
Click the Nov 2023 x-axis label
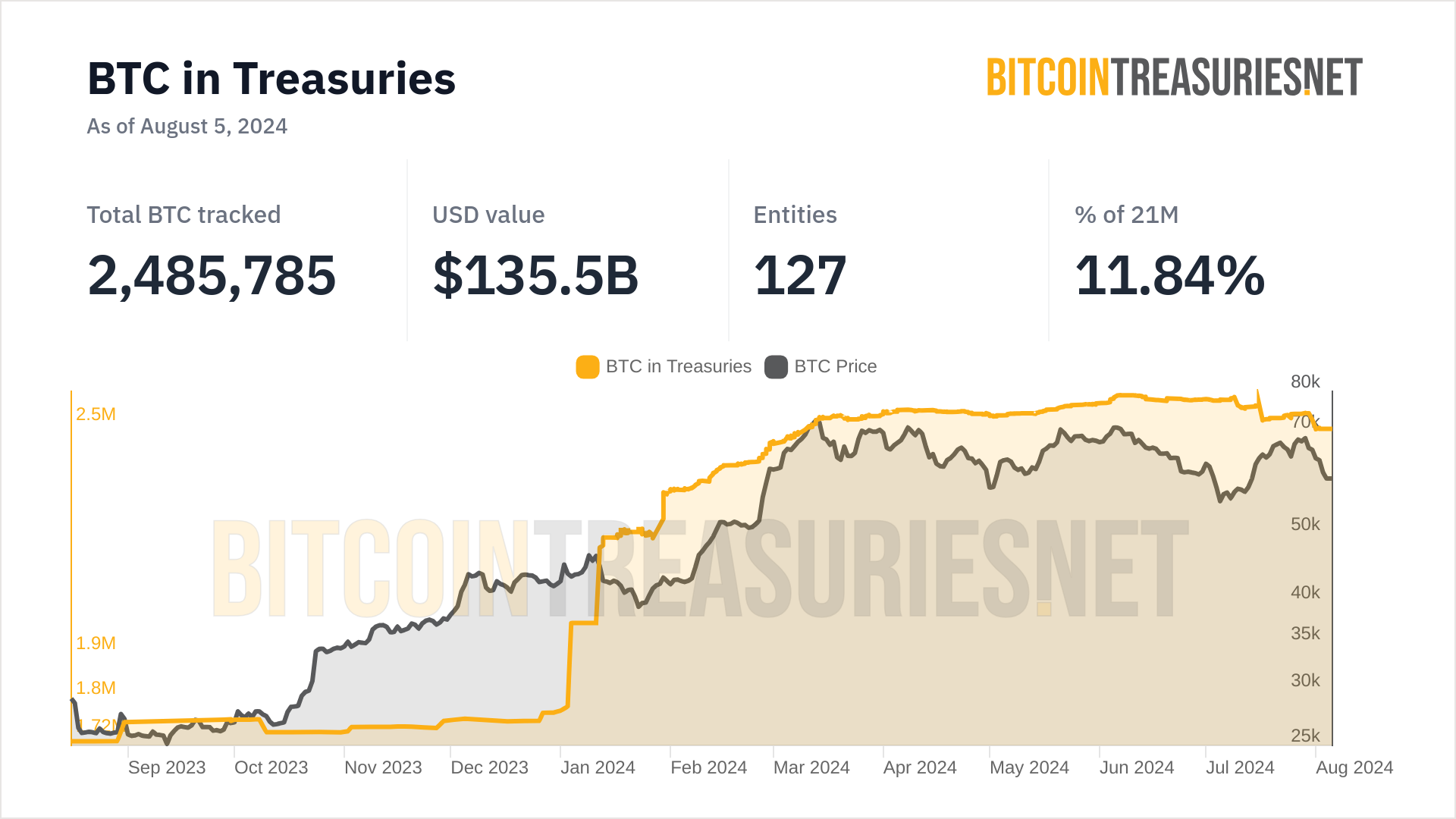pyautogui.click(x=383, y=767)
